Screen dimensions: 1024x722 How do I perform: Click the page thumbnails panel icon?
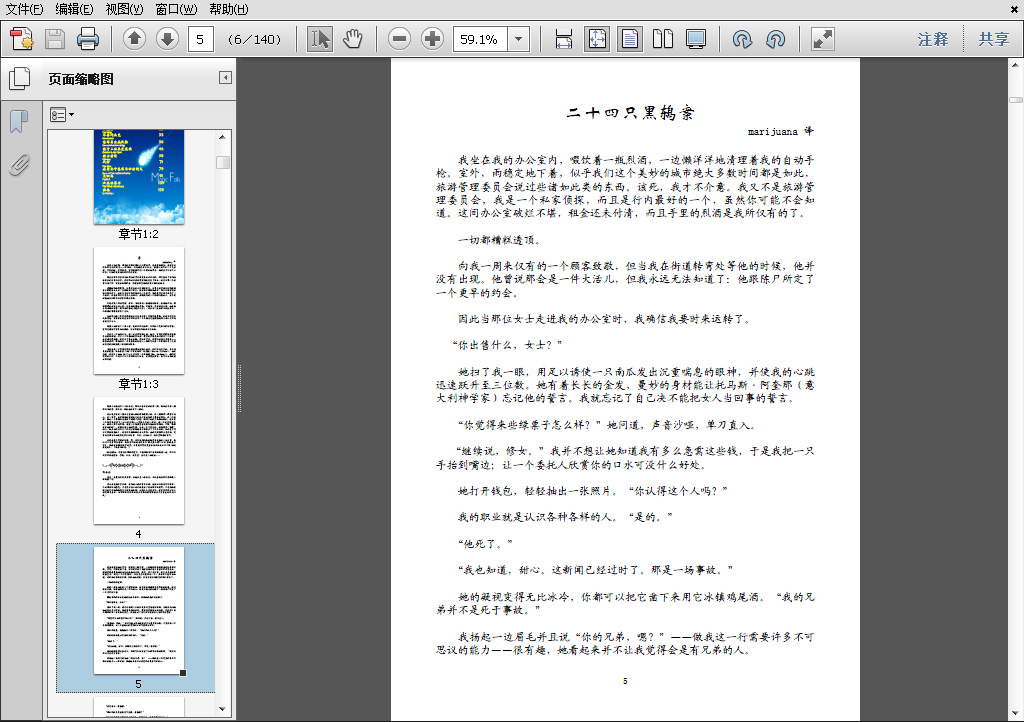click(x=20, y=79)
